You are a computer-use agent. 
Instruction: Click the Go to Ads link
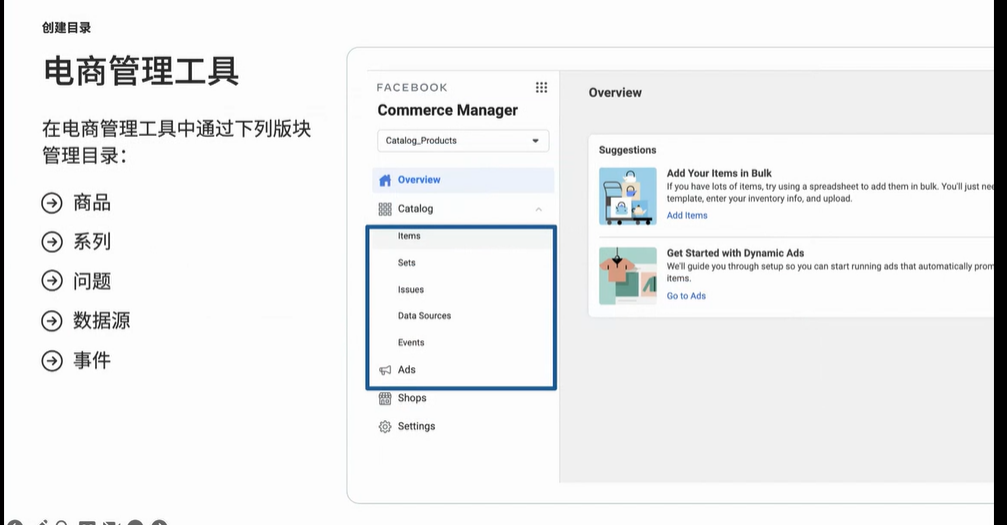[686, 296]
